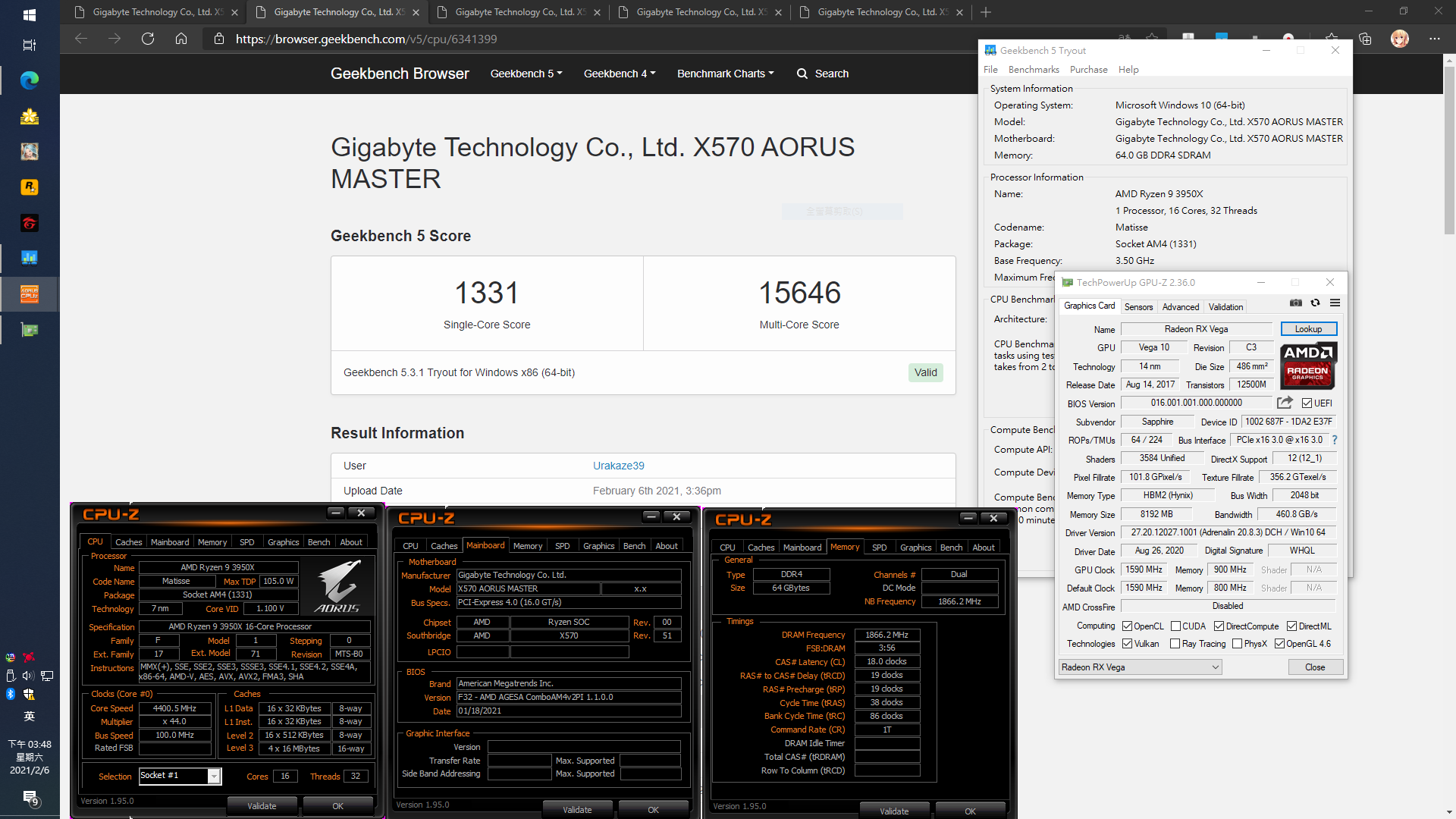Open the Windows notification center

[30, 798]
